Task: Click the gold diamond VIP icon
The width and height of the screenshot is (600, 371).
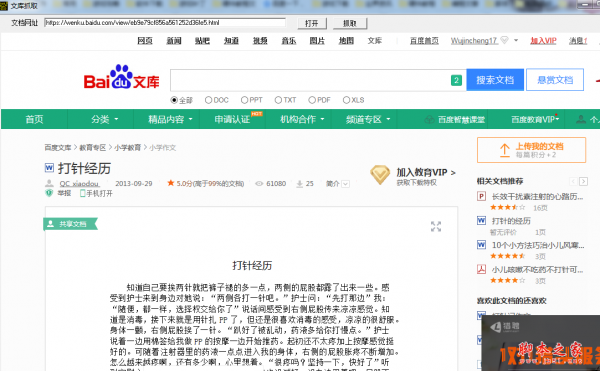Action: pos(380,175)
